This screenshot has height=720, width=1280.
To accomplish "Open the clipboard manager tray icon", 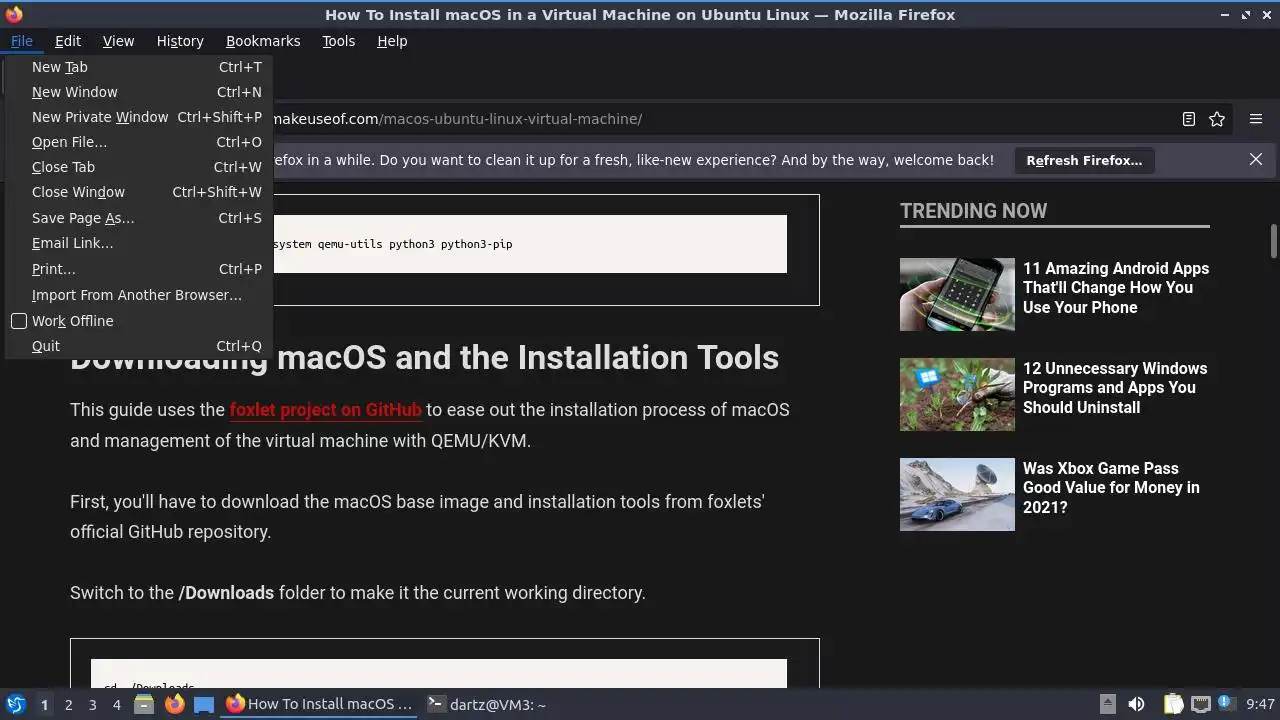I will pyautogui.click(x=1173, y=704).
